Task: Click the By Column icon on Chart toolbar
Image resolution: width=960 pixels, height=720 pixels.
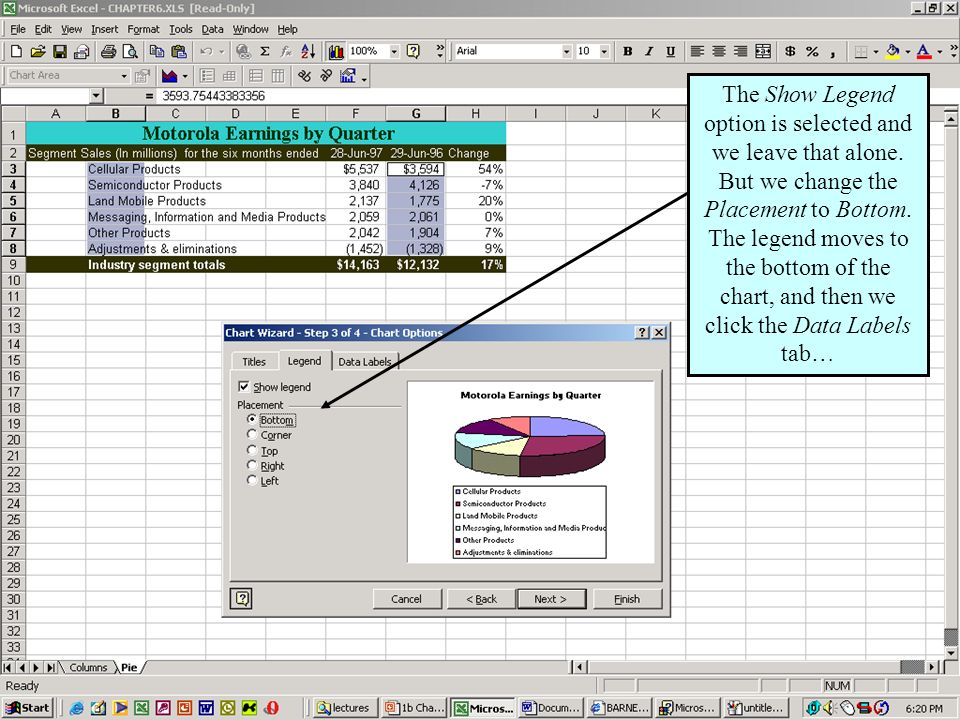Action: pyautogui.click(x=277, y=76)
